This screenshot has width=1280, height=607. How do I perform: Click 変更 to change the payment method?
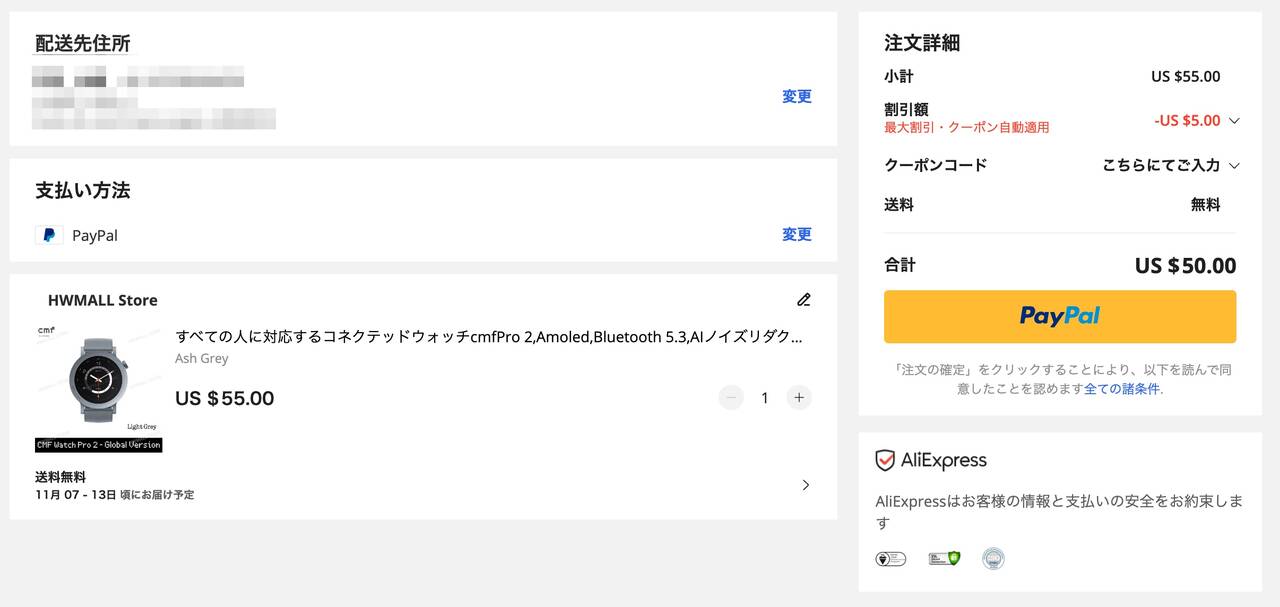(796, 235)
